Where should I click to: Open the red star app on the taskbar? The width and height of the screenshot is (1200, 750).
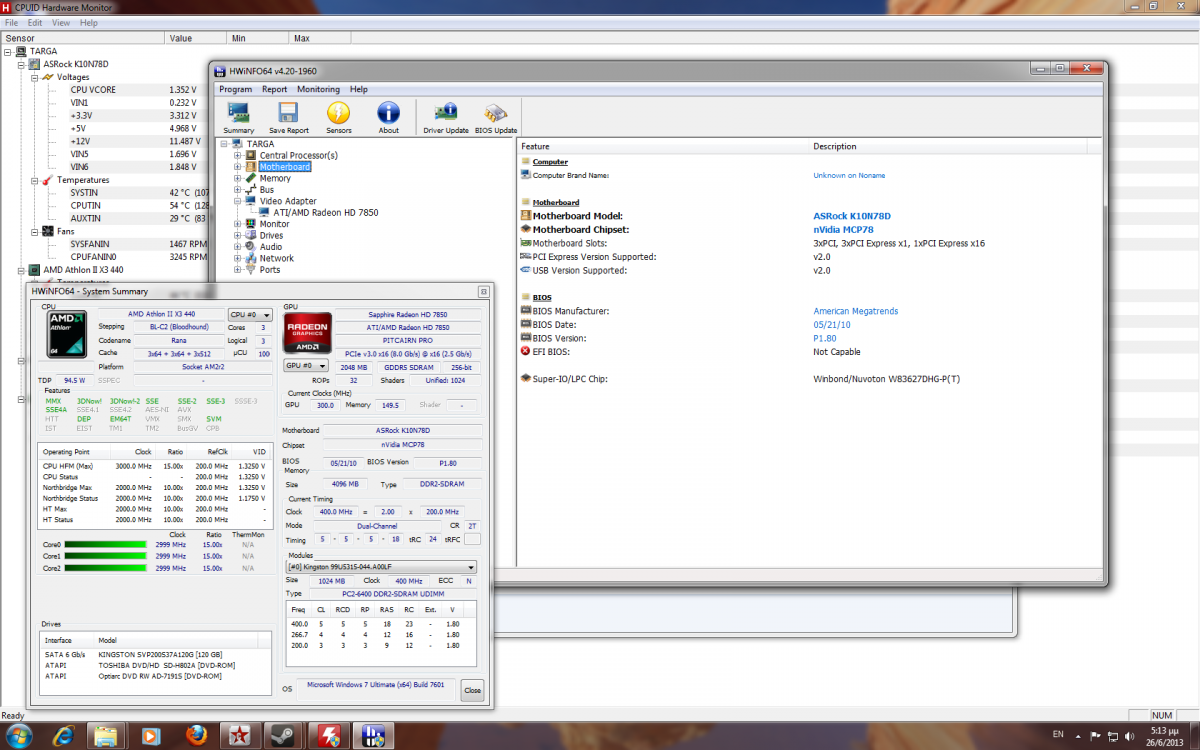coord(240,736)
